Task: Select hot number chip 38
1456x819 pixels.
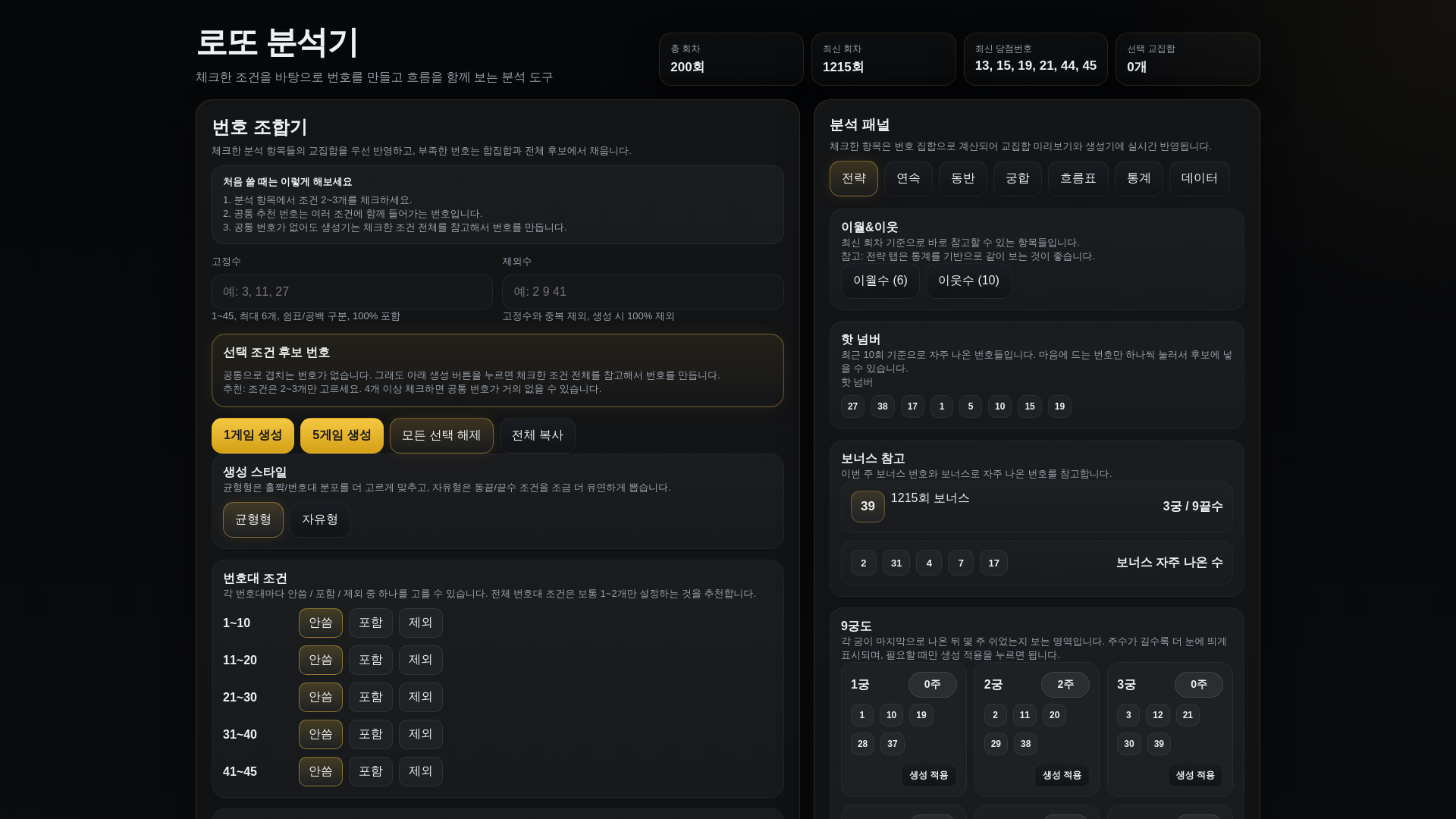Action: 882,406
